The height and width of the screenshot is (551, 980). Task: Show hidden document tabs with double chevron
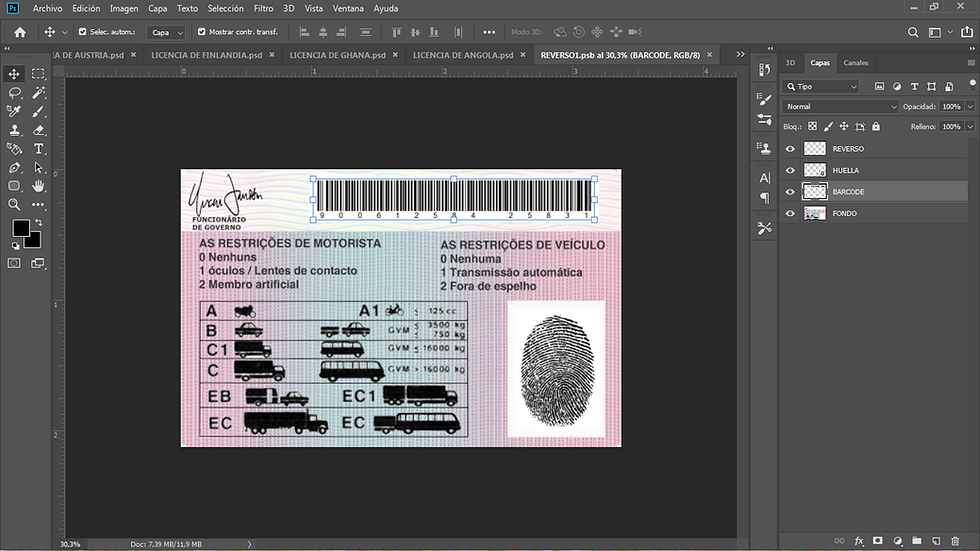741,54
